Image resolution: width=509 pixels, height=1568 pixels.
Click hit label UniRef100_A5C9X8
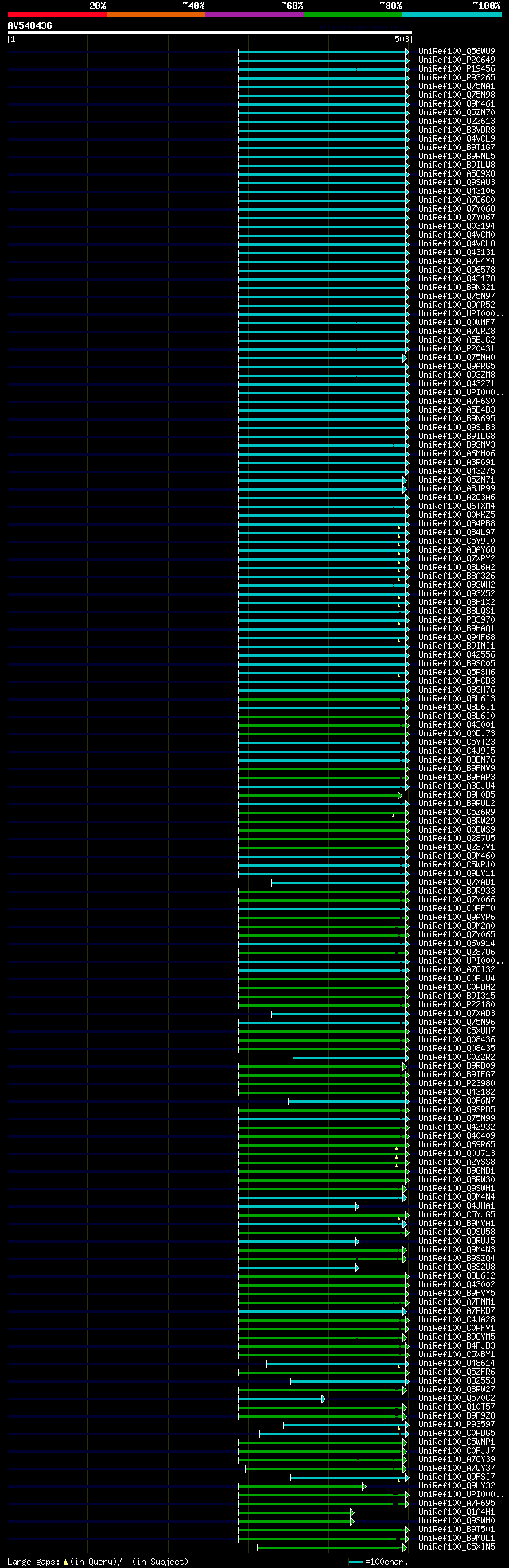pyautogui.click(x=457, y=173)
